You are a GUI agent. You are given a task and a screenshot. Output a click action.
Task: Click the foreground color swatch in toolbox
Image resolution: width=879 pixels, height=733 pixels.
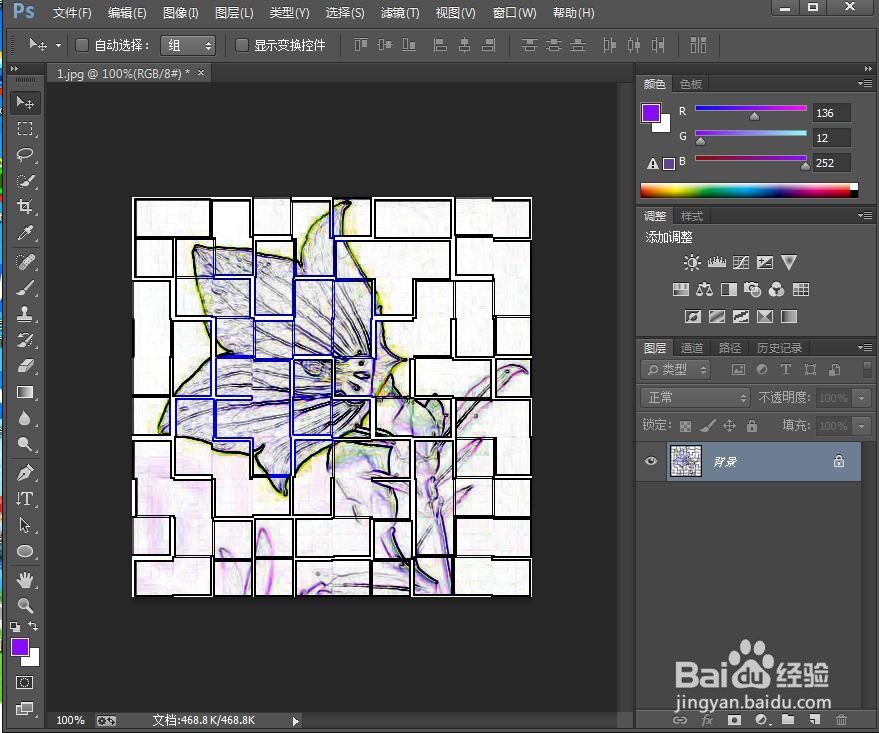(x=20, y=647)
